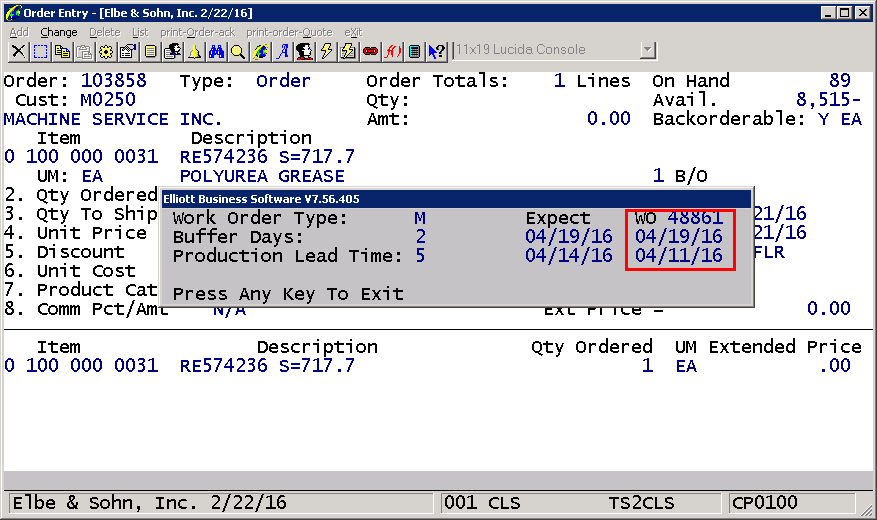Screen dimensions: 877x520
Task: Click status bar TS2CLS entry
Action: point(641,503)
